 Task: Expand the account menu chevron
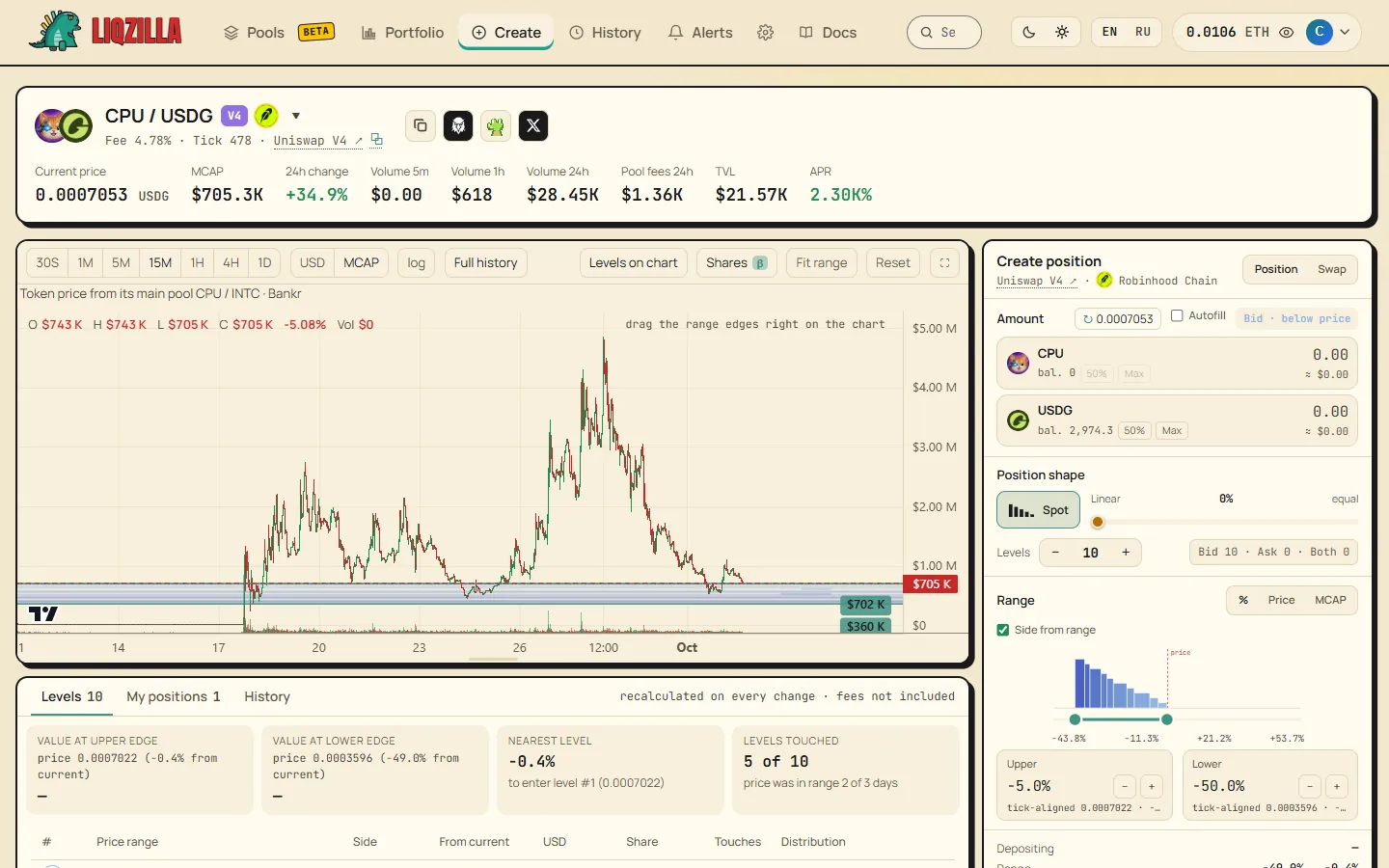coord(1345,33)
